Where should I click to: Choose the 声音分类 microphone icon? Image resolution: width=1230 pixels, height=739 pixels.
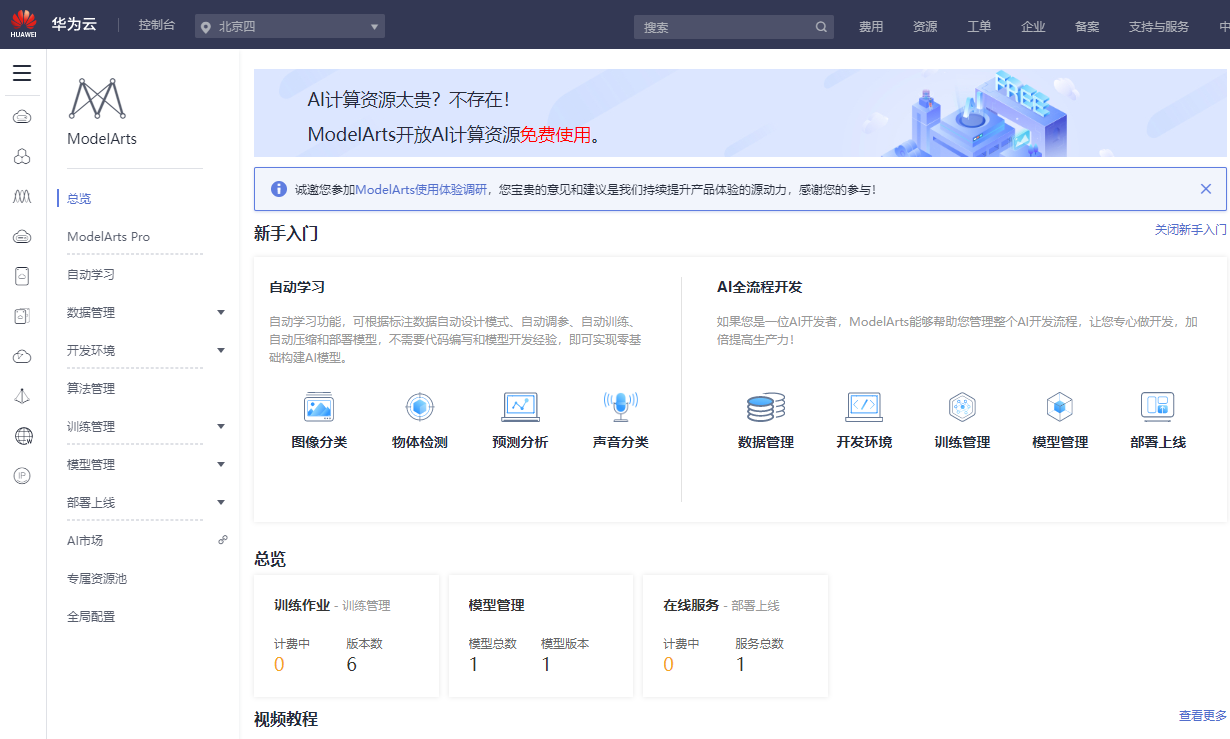tap(620, 407)
